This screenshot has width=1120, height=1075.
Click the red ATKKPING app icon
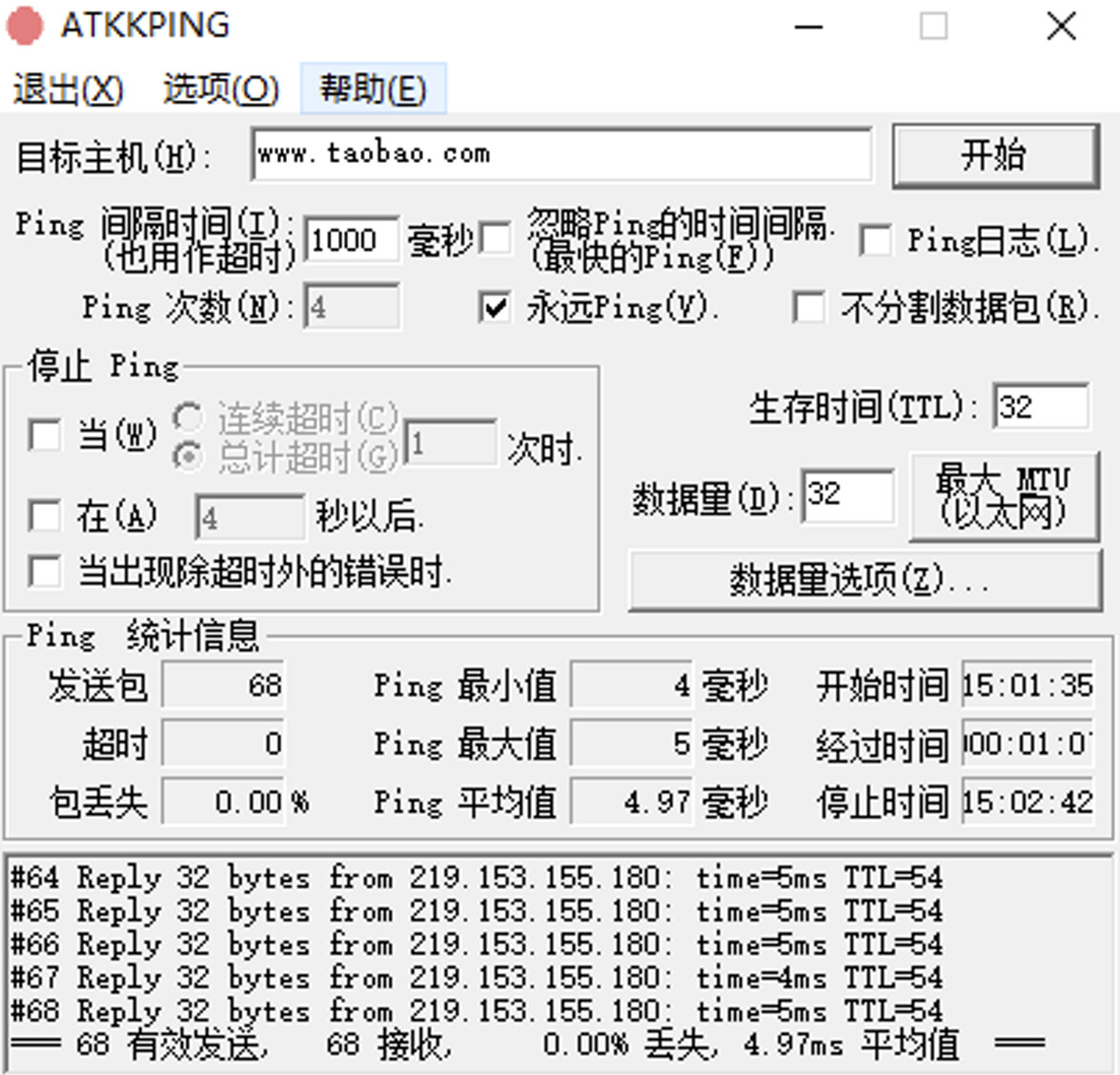25,26
